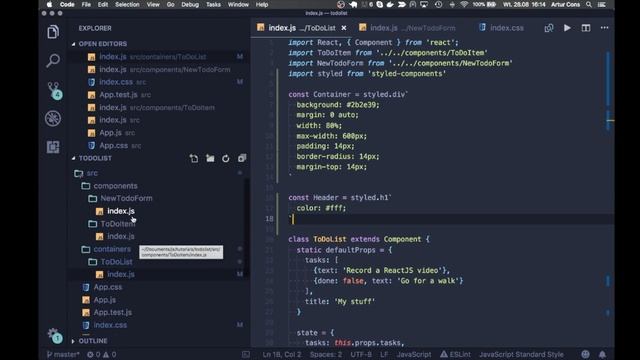640x360 pixels.
Task: Open App.js in TODOLIST tree
Action: click(x=104, y=300)
